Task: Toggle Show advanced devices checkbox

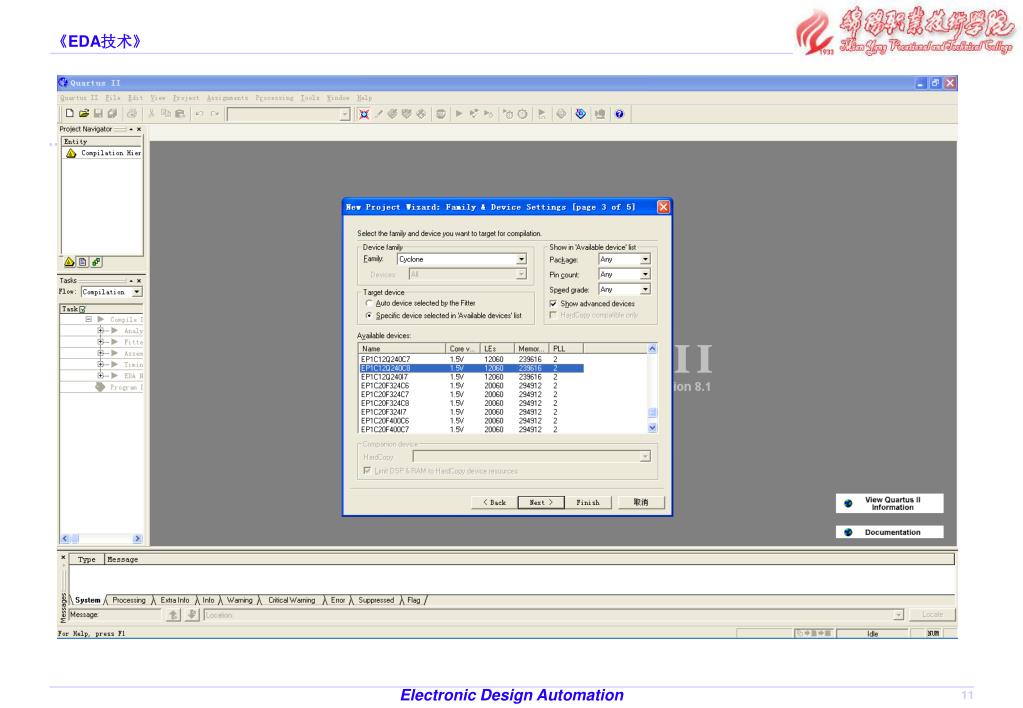Action: point(553,304)
